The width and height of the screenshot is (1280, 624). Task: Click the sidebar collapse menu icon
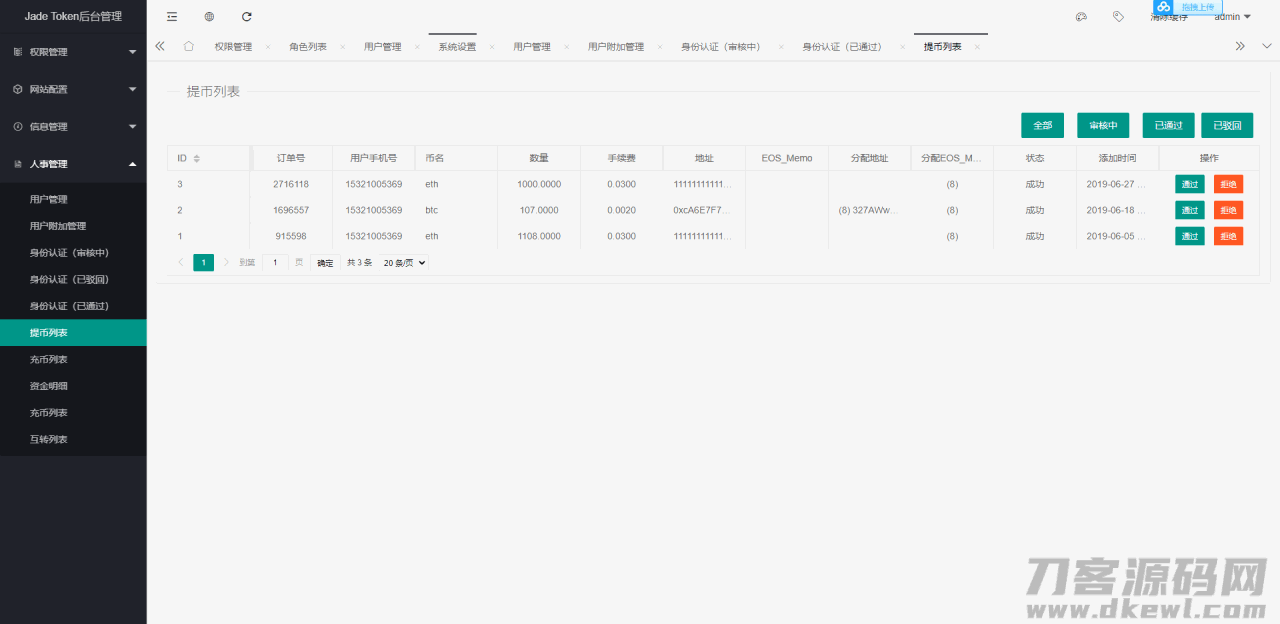[x=172, y=17]
